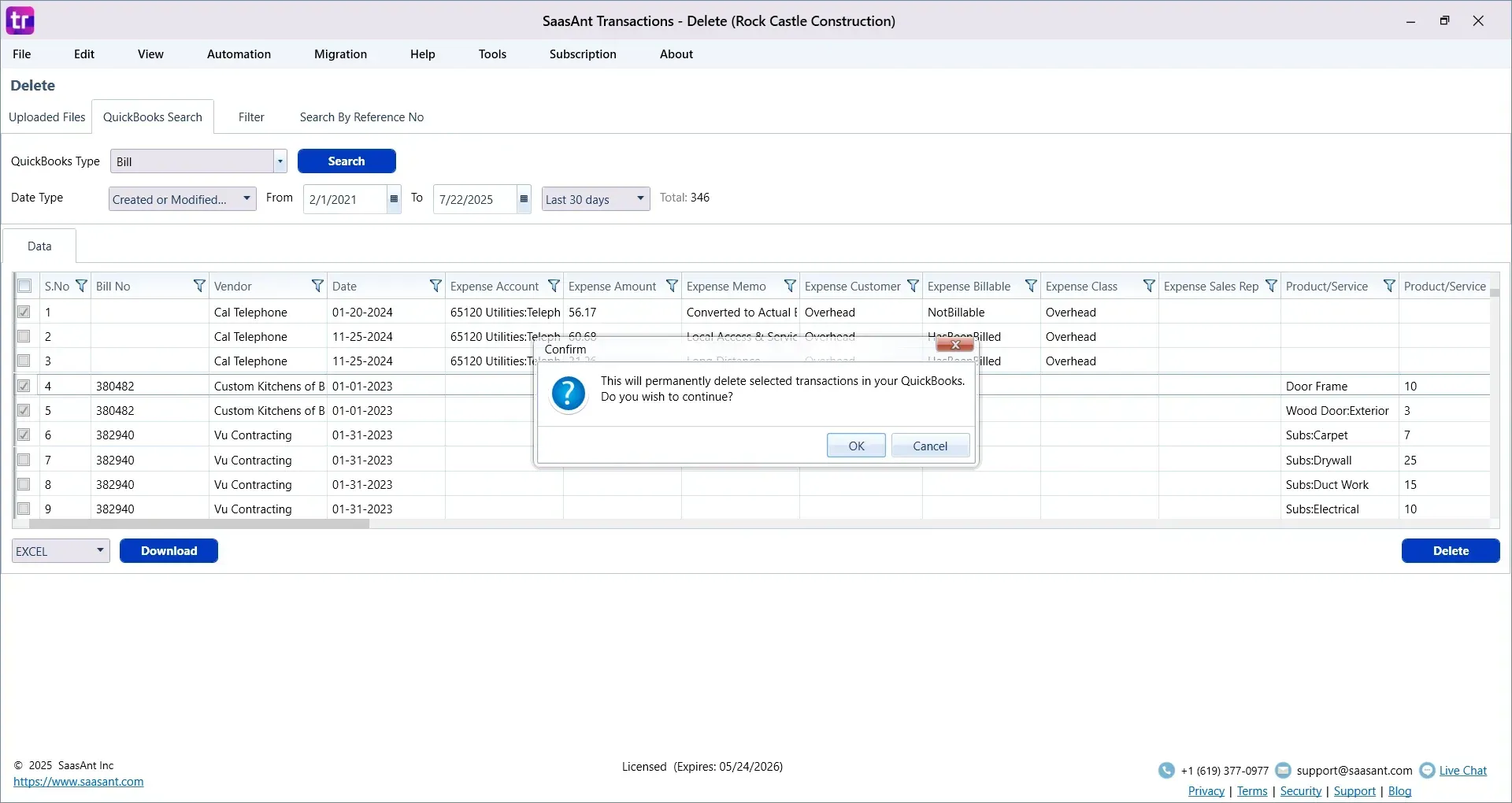
Task: Expand the EXCEL format dropdown
Action: pyautogui.click(x=100, y=551)
